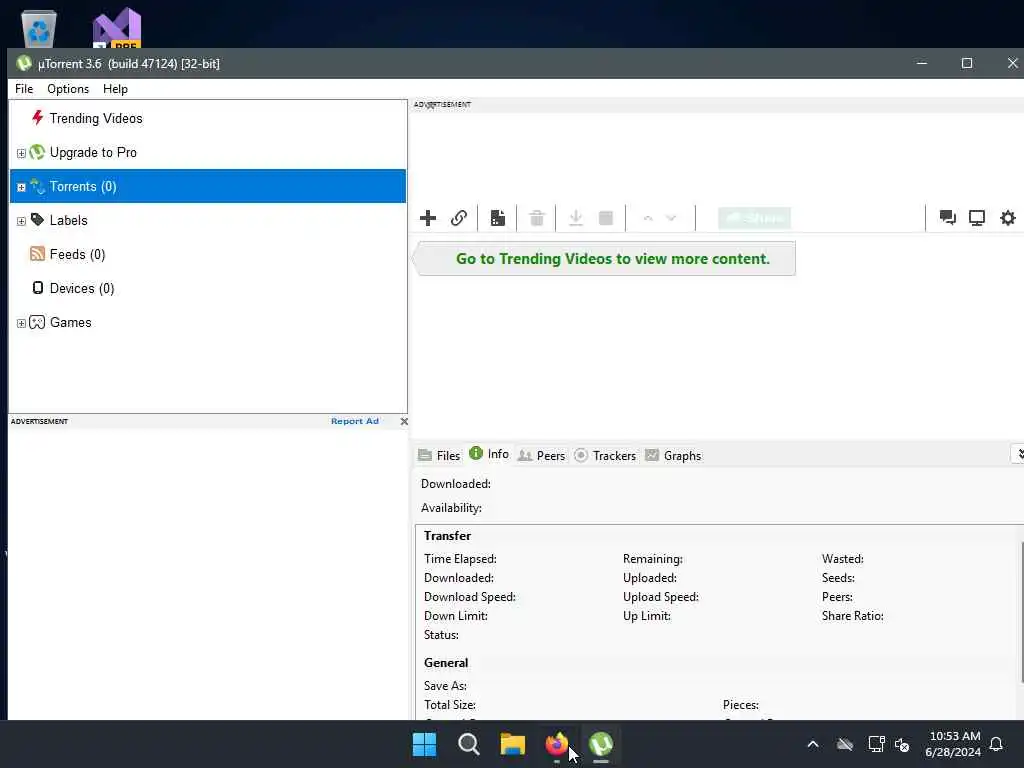Click the Trending Videos lightning icon

[x=37, y=118]
